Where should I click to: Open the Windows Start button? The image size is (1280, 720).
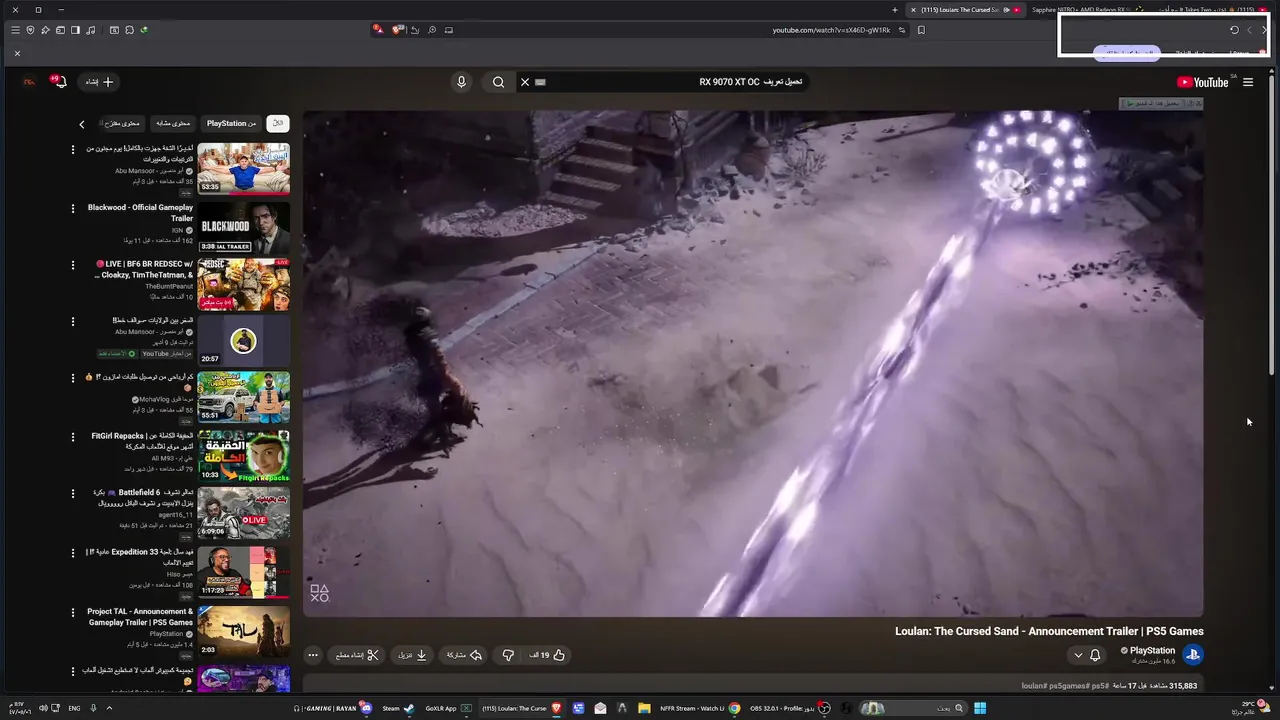[x=980, y=708]
